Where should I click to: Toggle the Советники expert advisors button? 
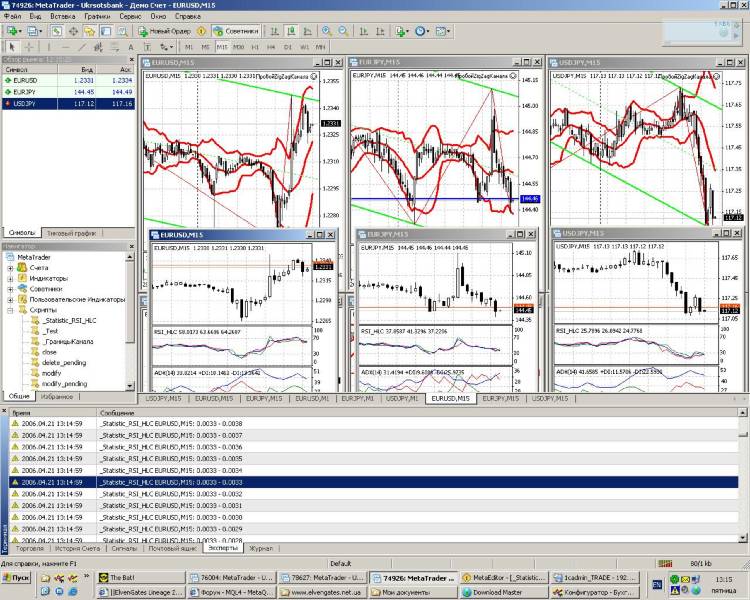[x=236, y=31]
